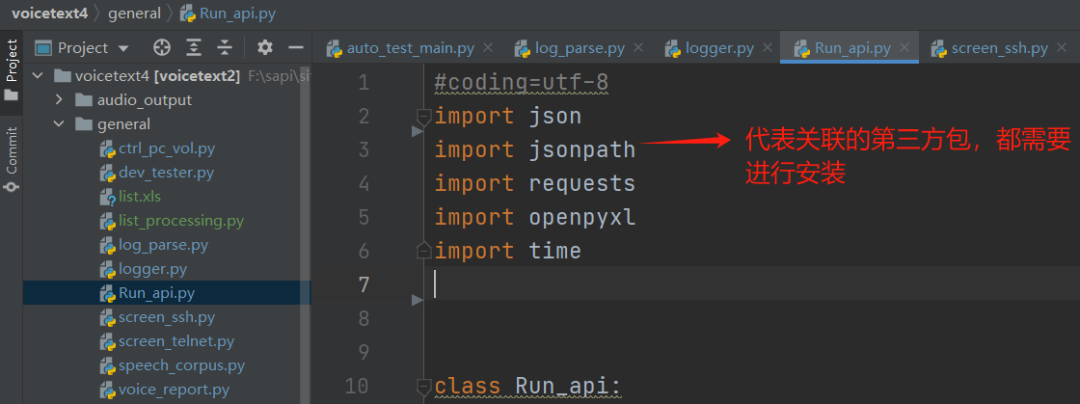Open screen_telnet.py in the project tree
1080x404 pixels.
click(x=176, y=341)
